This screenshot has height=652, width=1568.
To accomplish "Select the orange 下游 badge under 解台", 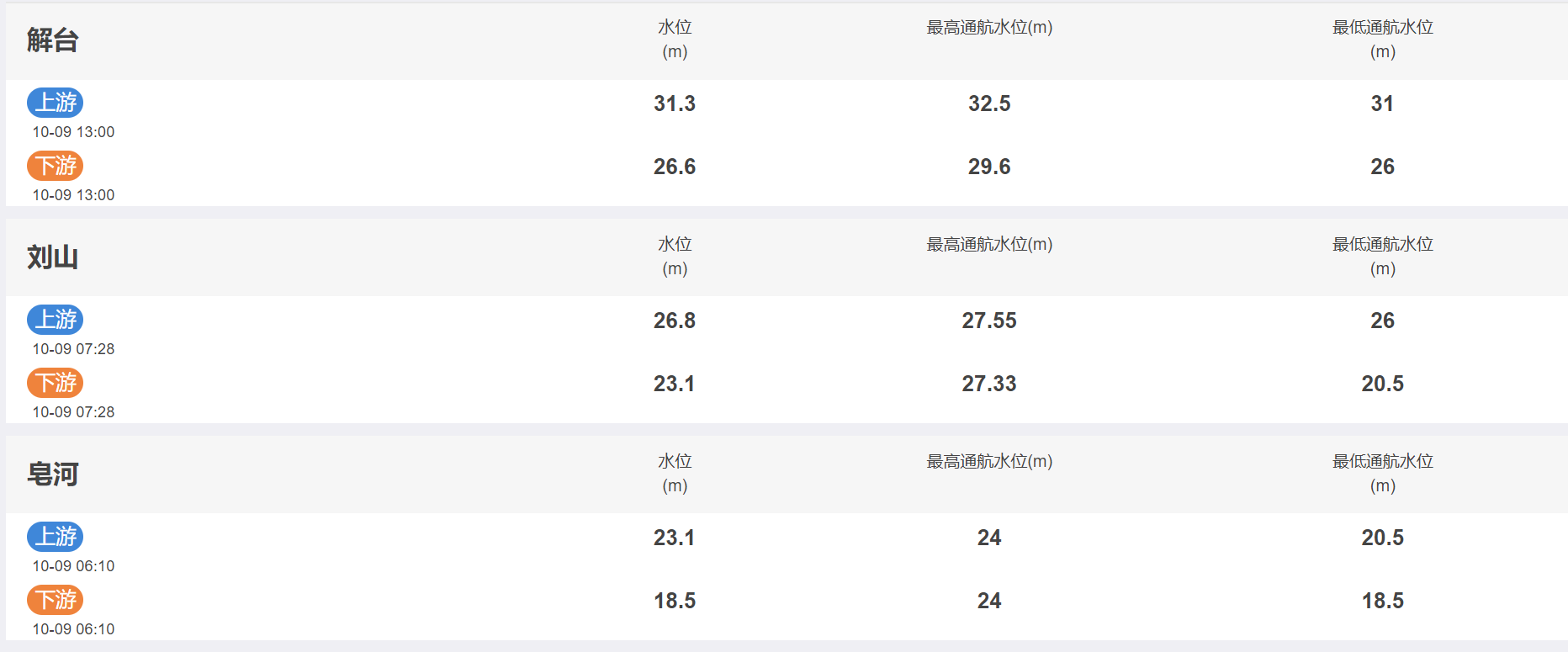I will coord(56,166).
